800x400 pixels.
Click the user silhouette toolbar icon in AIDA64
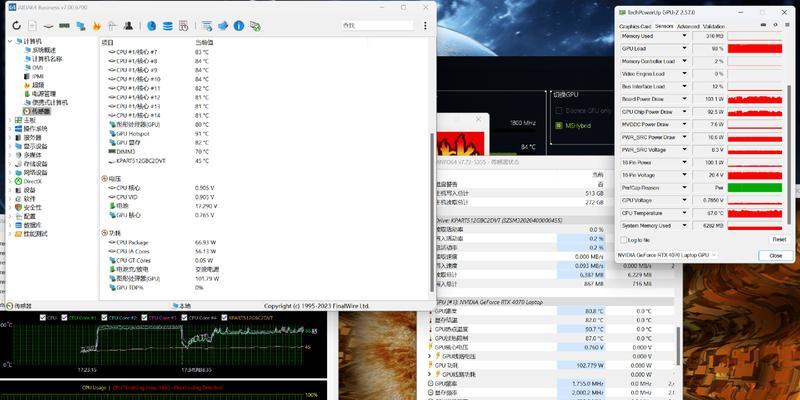pos(129,26)
